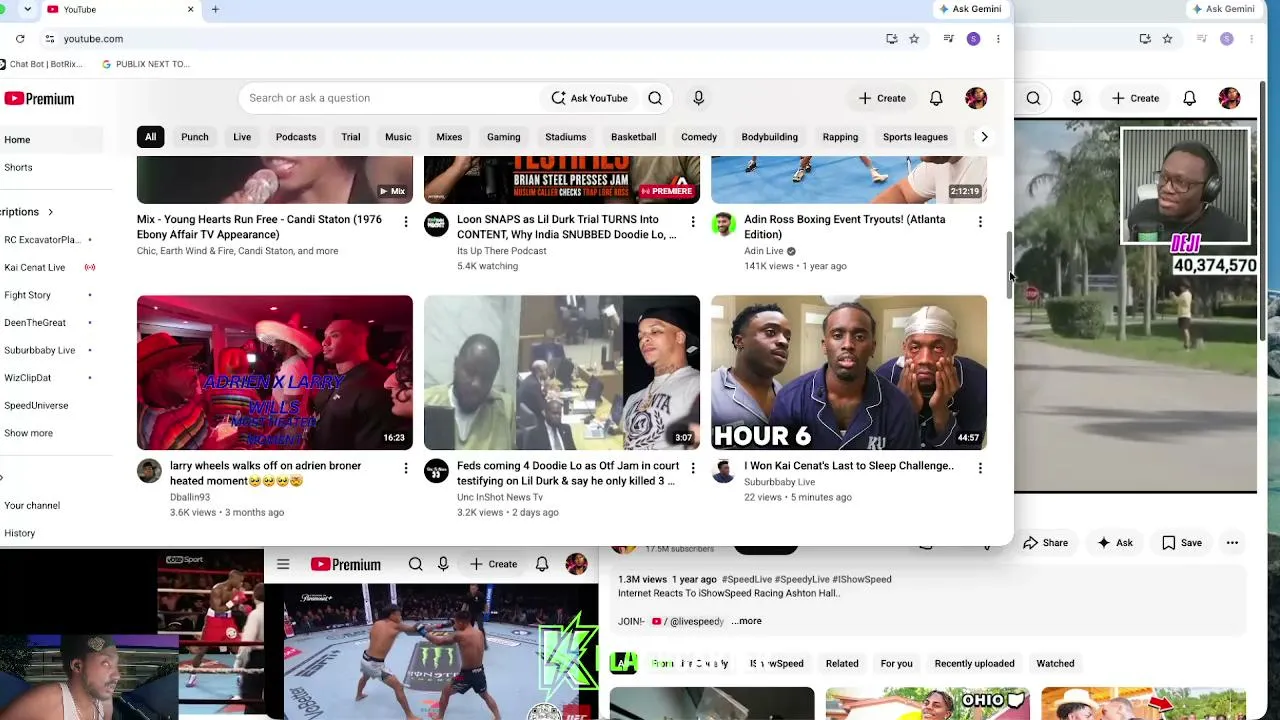Open more options for Young Hearts Run Free mix
The height and width of the screenshot is (720, 1280).
click(x=405, y=221)
